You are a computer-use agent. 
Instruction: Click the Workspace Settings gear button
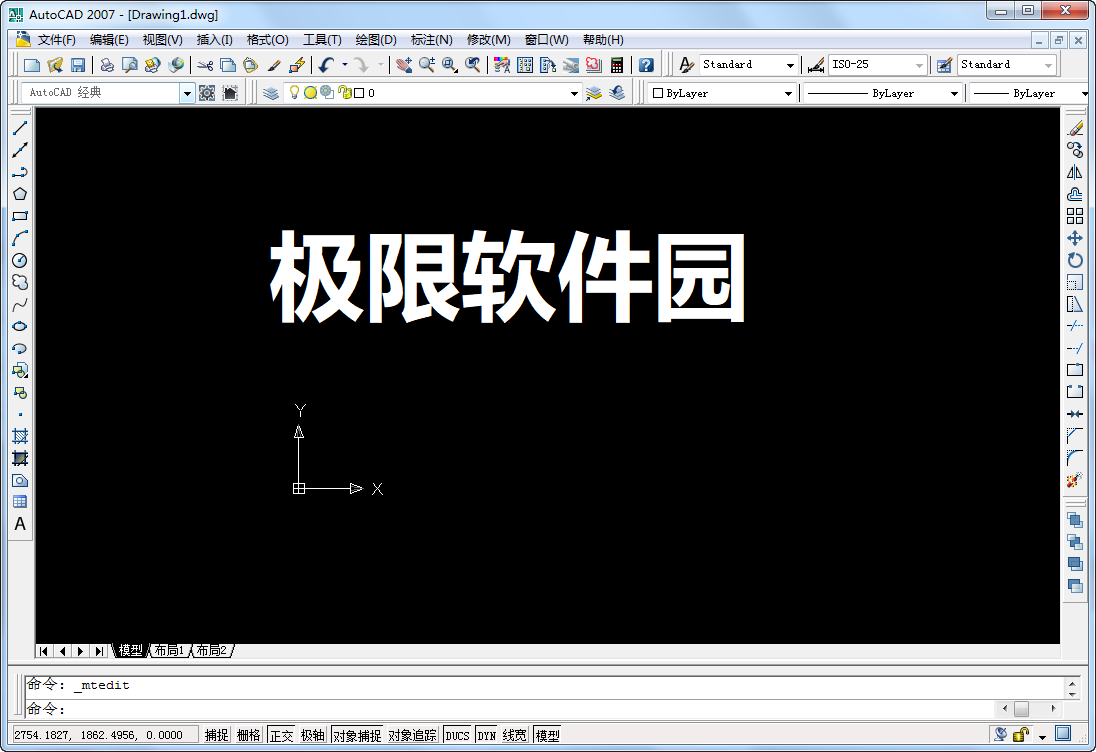point(207,93)
